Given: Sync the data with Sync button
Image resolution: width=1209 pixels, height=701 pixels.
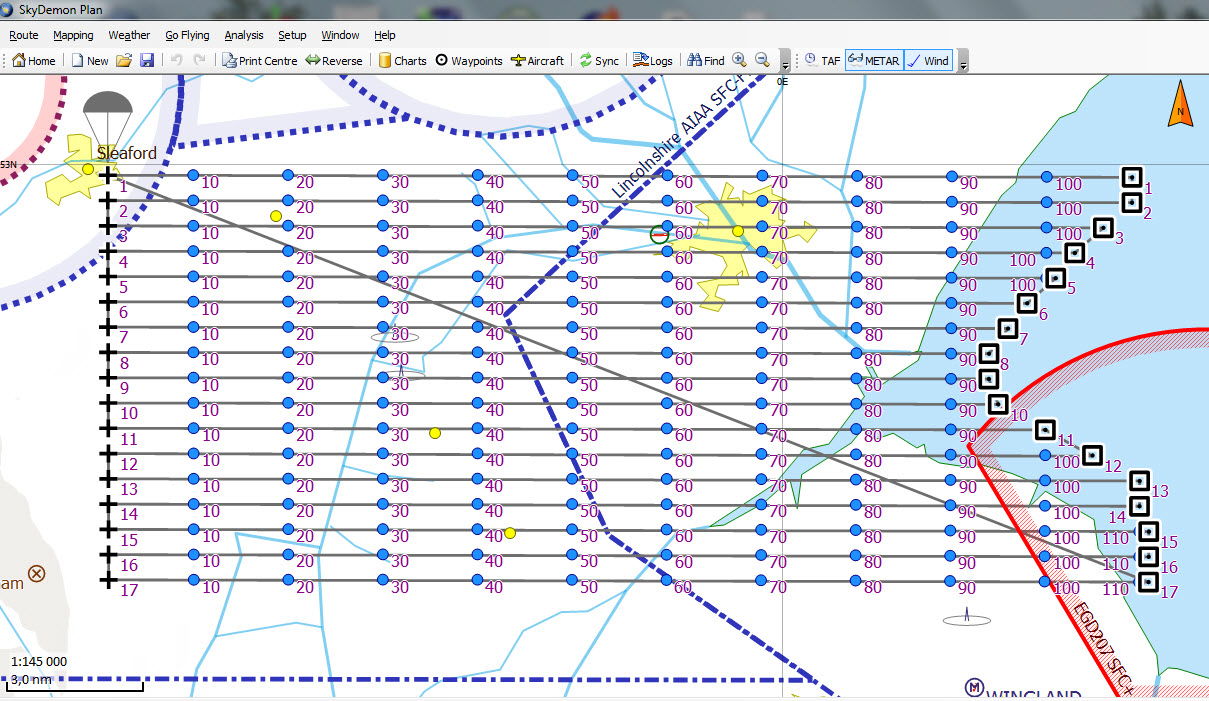Looking at the screenshot, I should 599,60.
